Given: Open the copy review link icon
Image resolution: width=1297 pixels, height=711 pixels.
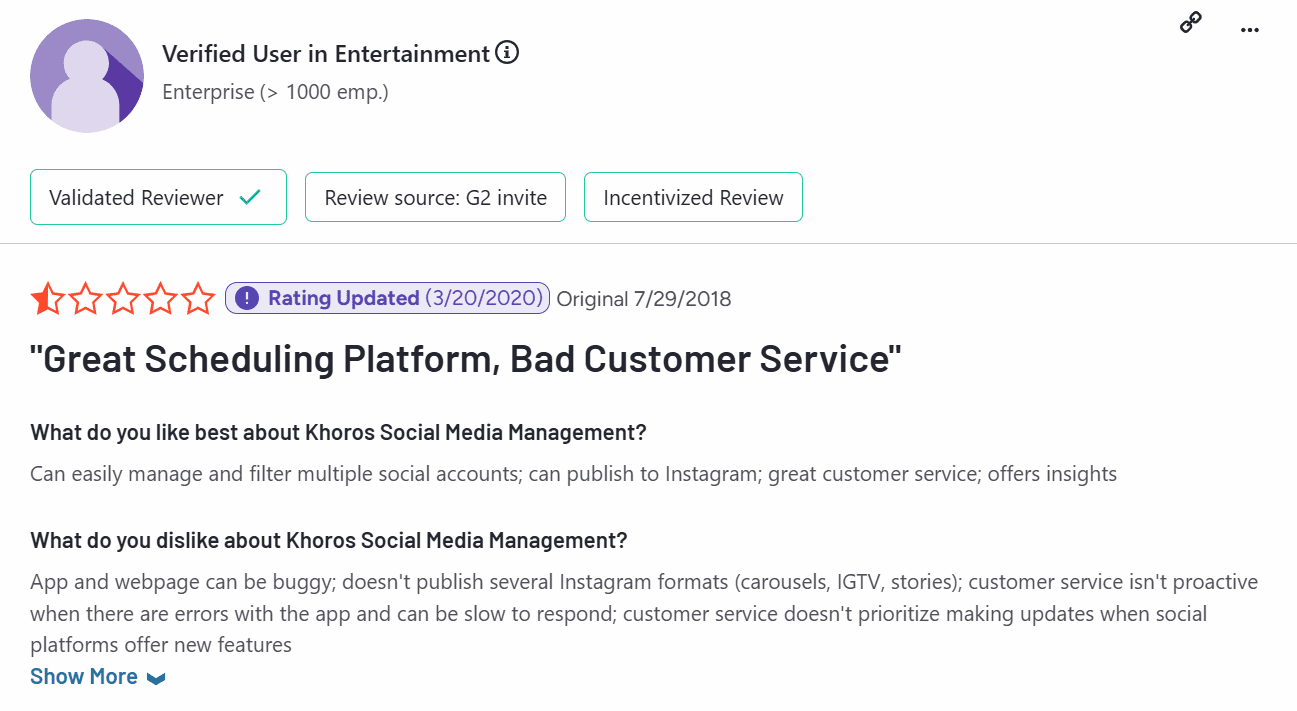Looking at the screenshot, I should [1190, 22].
